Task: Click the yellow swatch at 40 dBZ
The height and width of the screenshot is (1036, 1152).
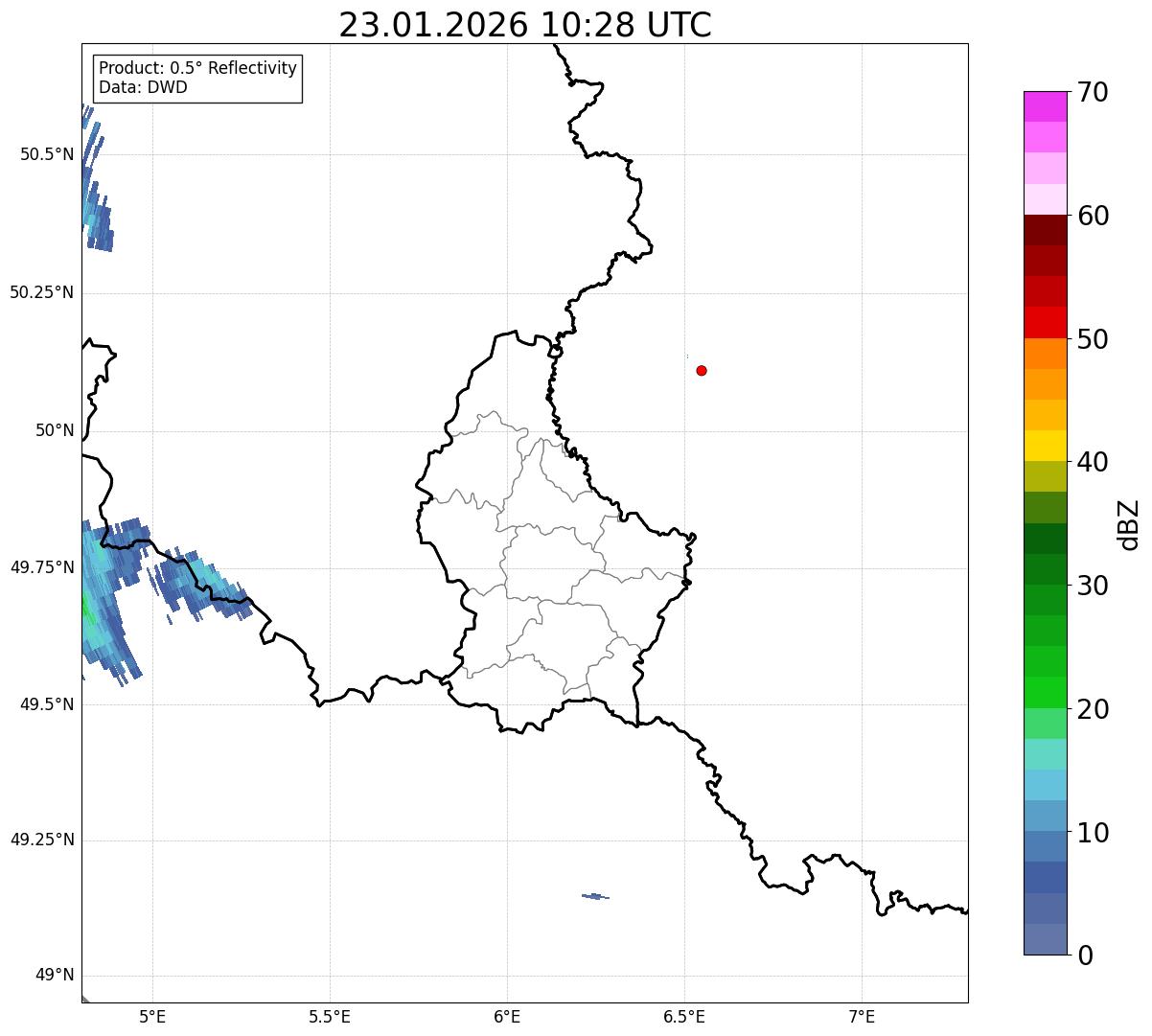Action: point(1045,446)
